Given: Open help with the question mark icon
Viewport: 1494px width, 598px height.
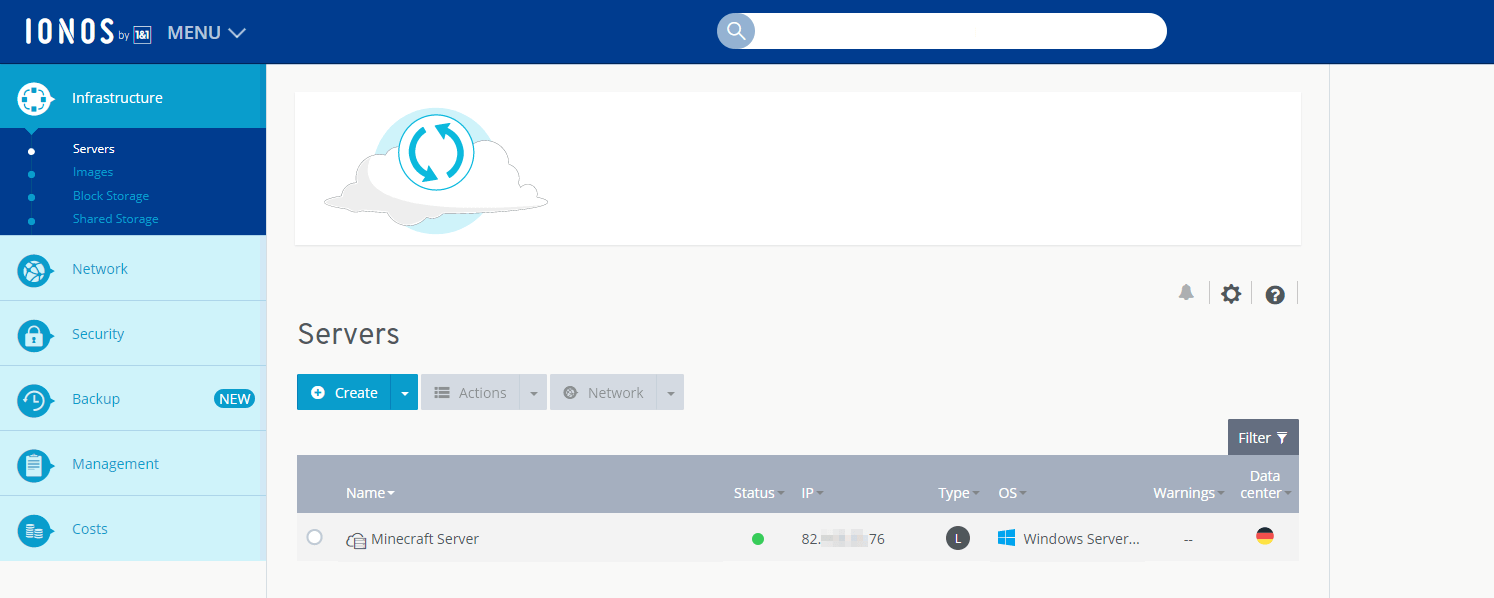Looking at the screenshot, I should click(1274, 293).
